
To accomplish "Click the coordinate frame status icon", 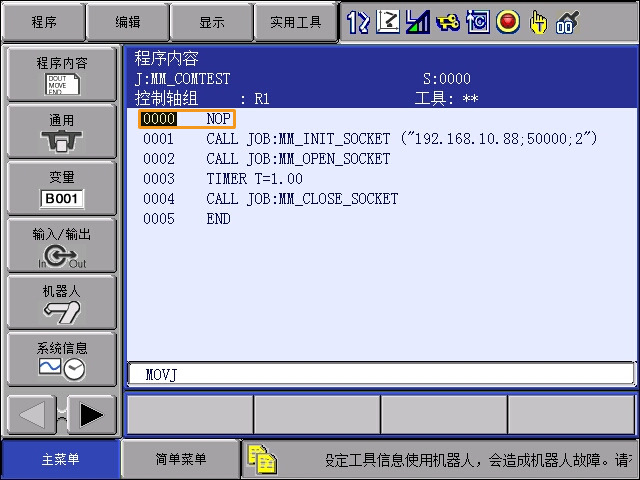I will [388, 22].
